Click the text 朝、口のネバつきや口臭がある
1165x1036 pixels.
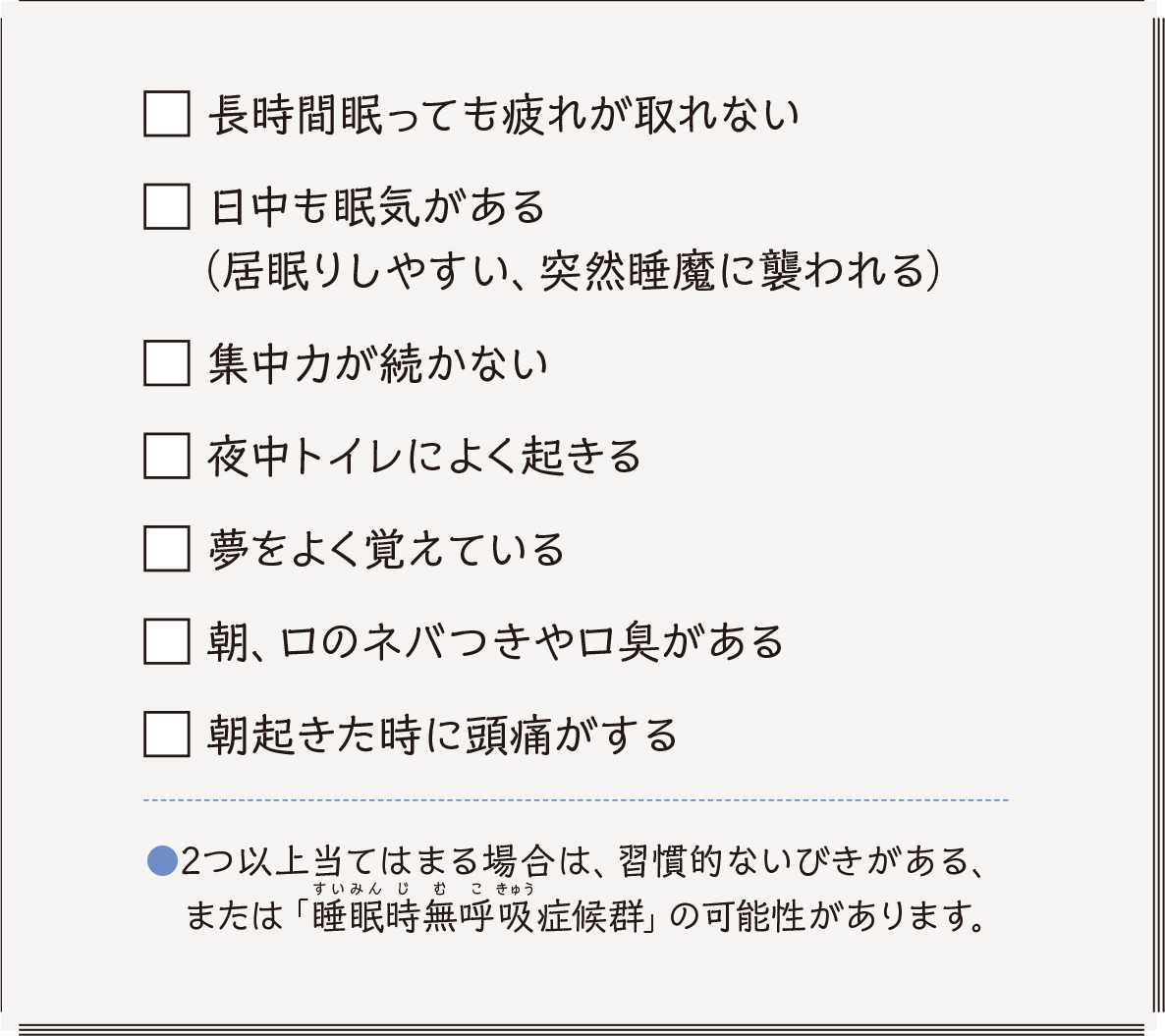coord(496,642)
